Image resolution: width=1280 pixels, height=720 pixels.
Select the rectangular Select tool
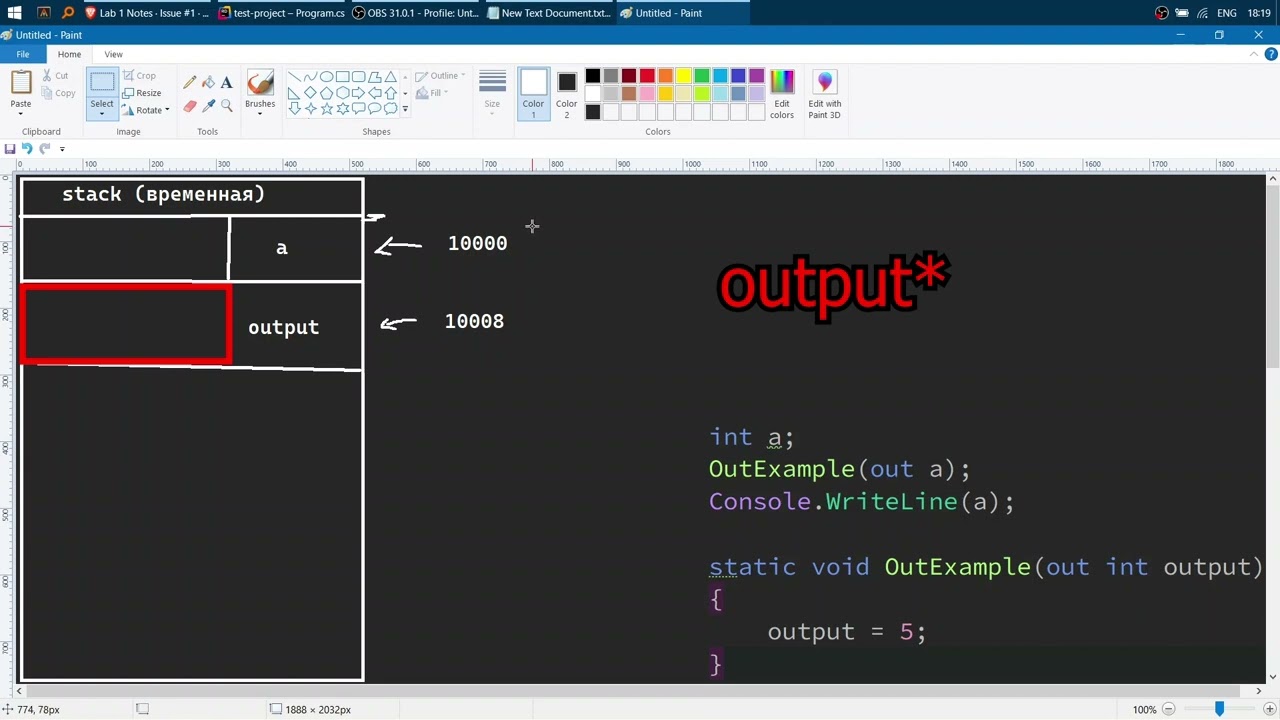pos(102,84)
